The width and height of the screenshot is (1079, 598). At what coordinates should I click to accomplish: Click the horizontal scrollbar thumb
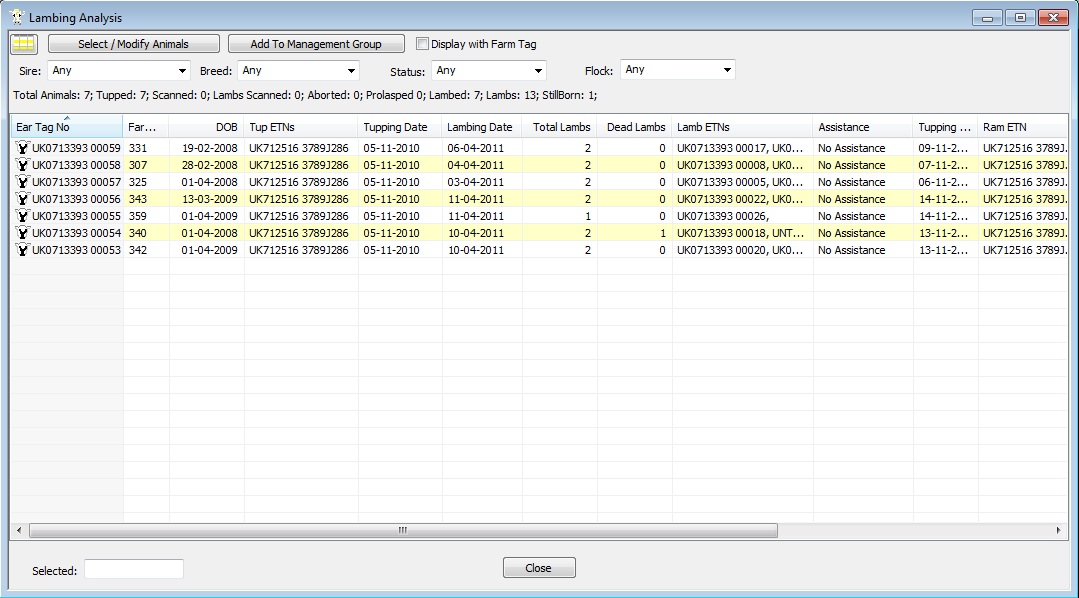click(403, 531)
